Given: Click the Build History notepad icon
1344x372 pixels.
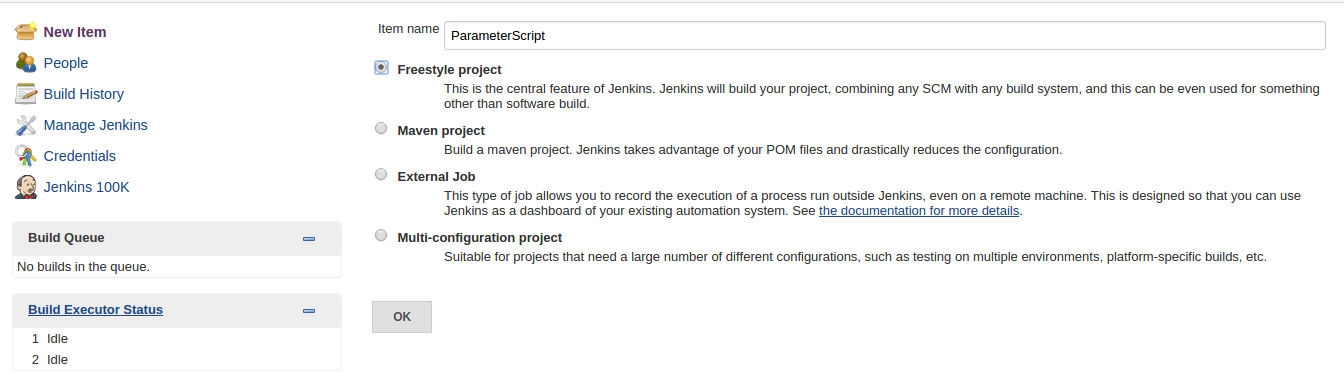Looking at the screenshot, I should coord(26,94).
